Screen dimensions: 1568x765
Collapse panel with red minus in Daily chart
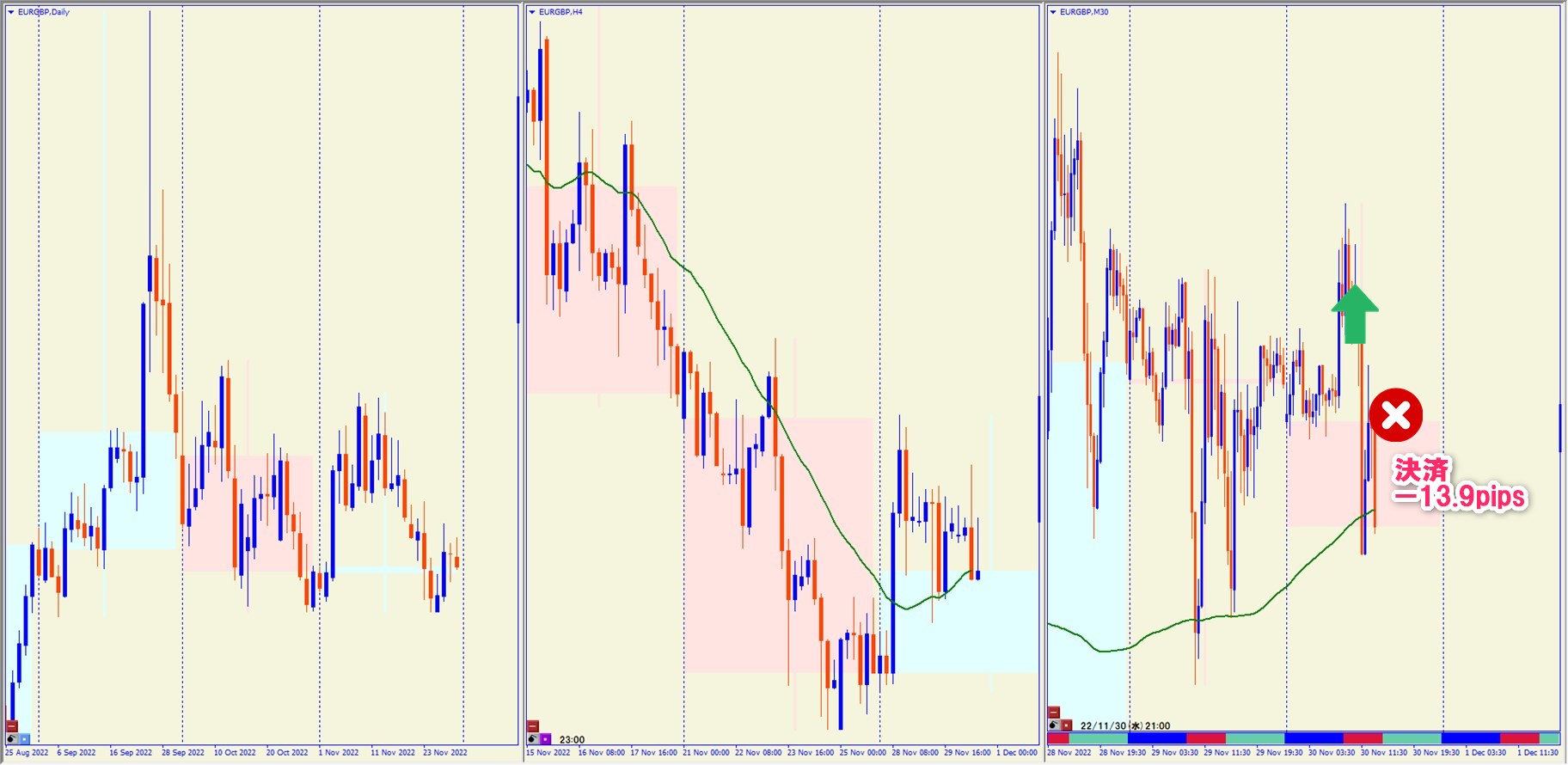coord(12,726)
